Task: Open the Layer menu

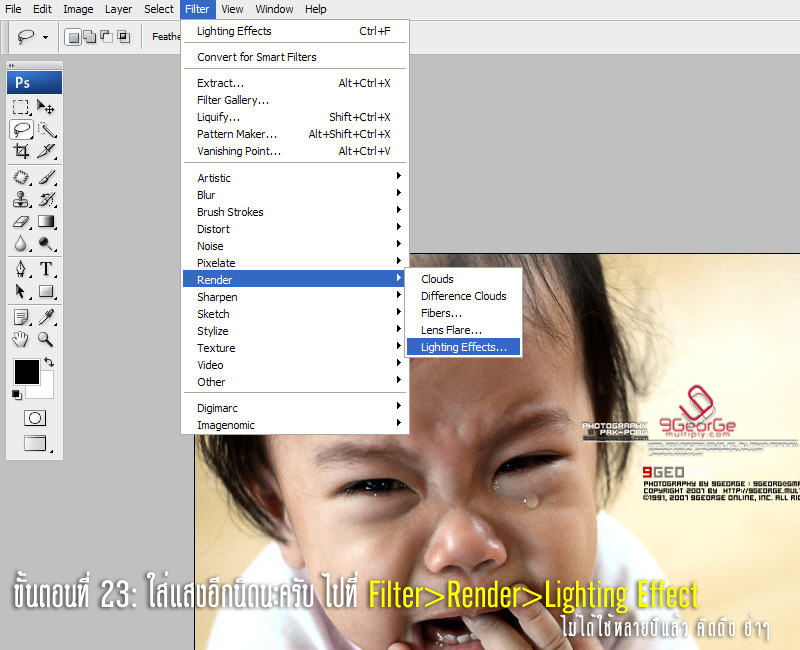Action: point(118,9)
